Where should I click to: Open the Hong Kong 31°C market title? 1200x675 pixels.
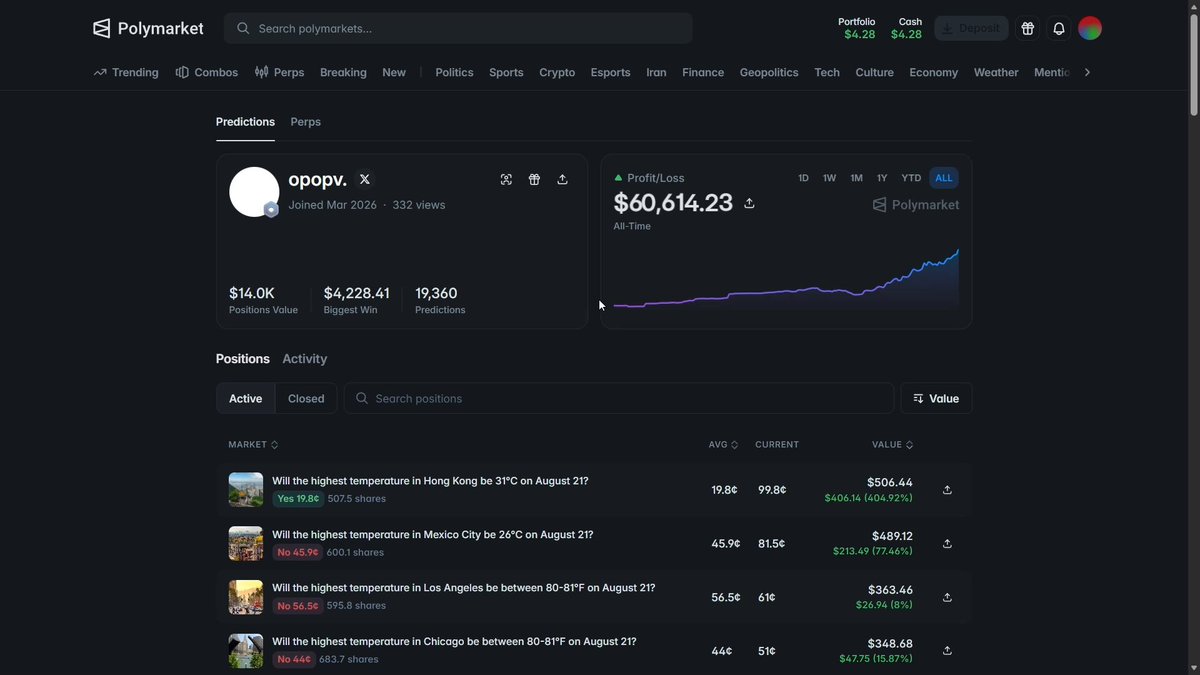pyautogui.click(x=430, y=481)
